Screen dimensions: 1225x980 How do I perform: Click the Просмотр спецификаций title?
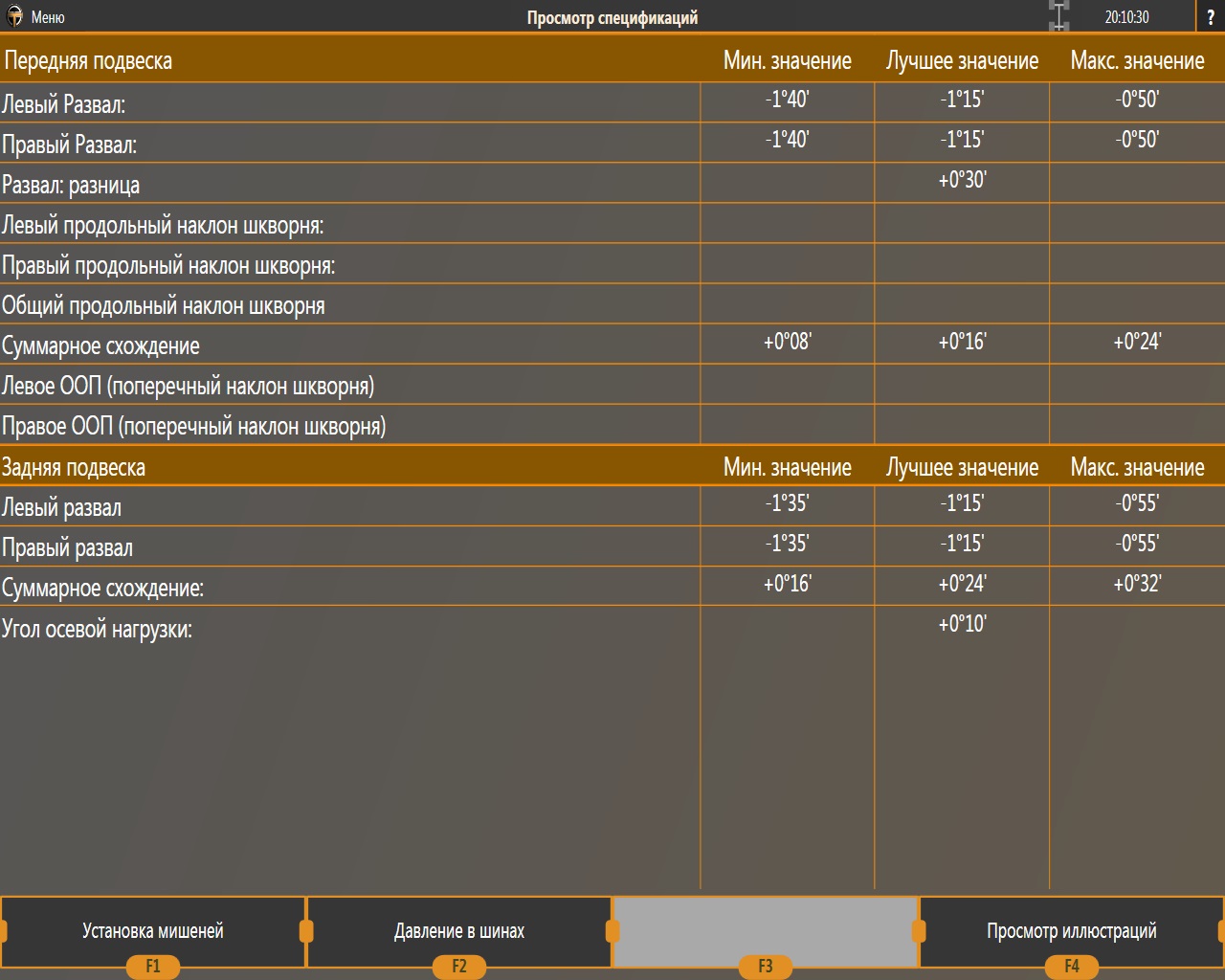612,17
